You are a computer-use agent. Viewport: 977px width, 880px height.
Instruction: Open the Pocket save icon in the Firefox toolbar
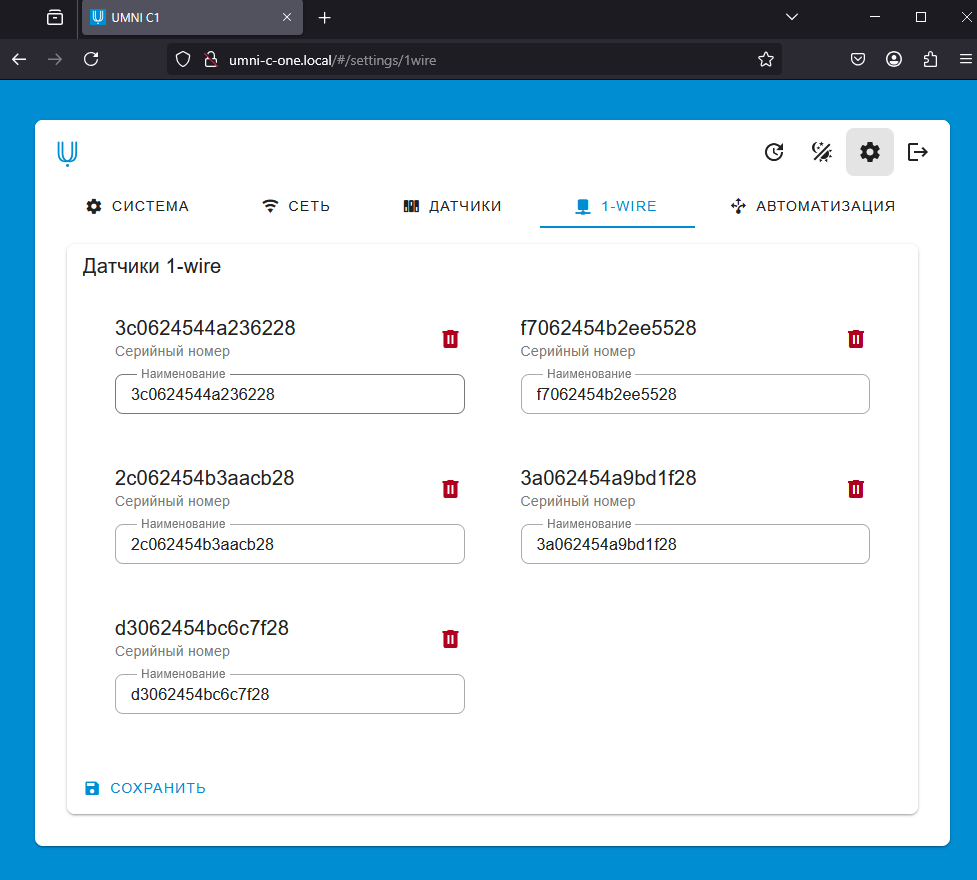pyautogui.click(x=858, y=60)
